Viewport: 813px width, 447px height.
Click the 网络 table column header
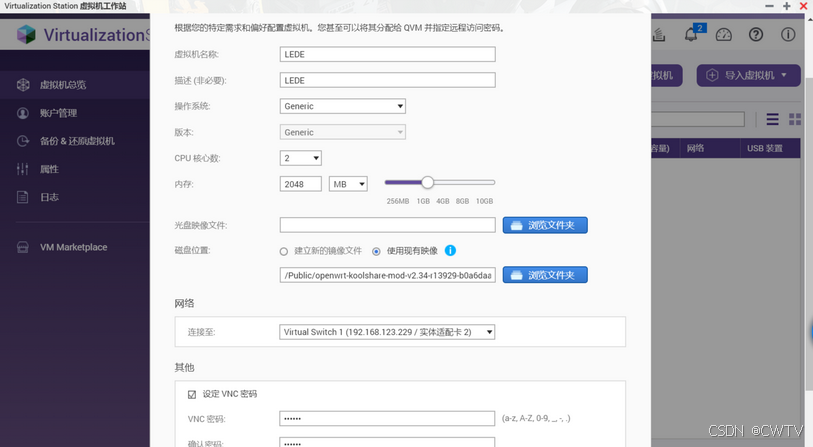695,148
